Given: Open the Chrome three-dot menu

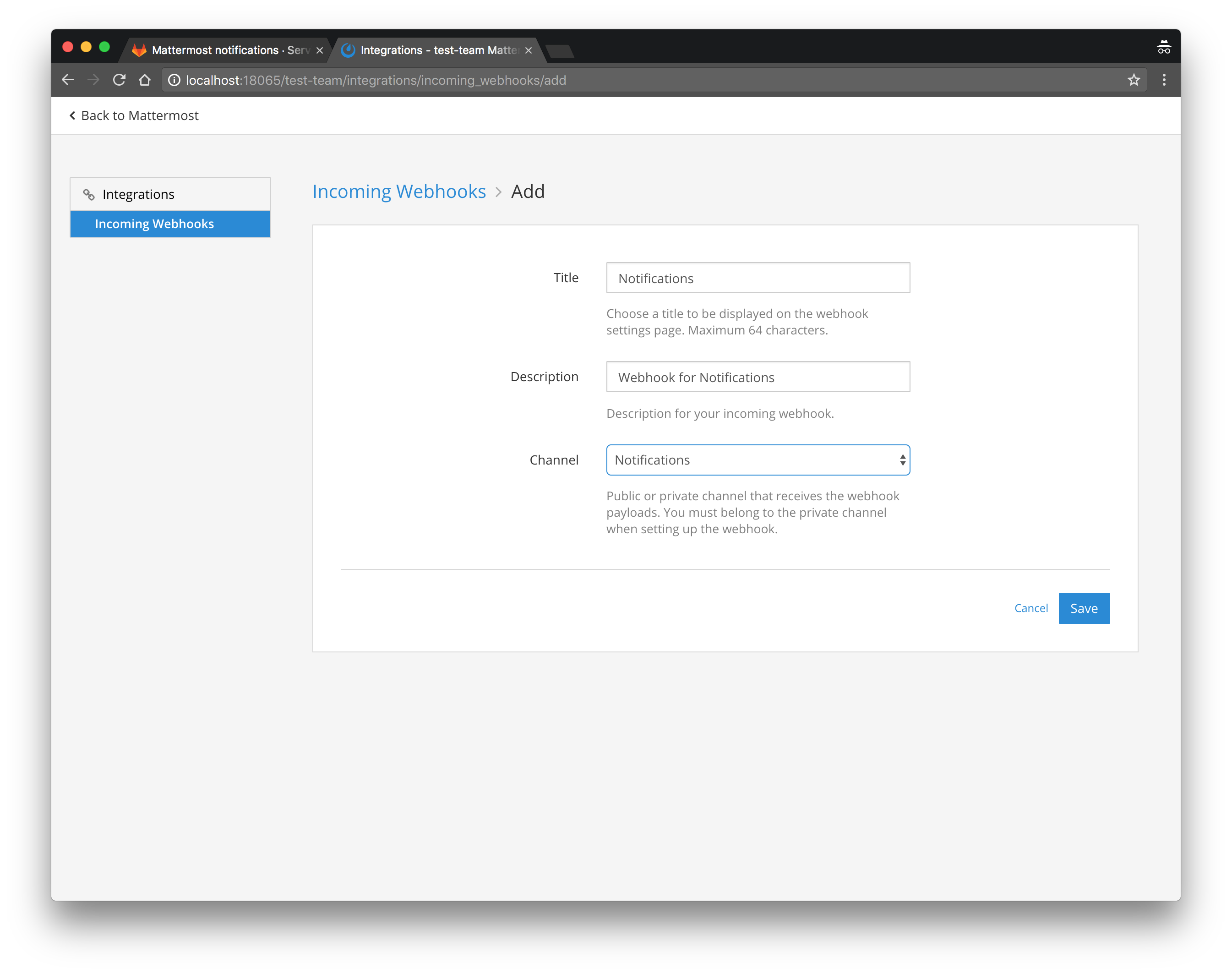Looking at the screenshot, I should (x=1164, y=80).
